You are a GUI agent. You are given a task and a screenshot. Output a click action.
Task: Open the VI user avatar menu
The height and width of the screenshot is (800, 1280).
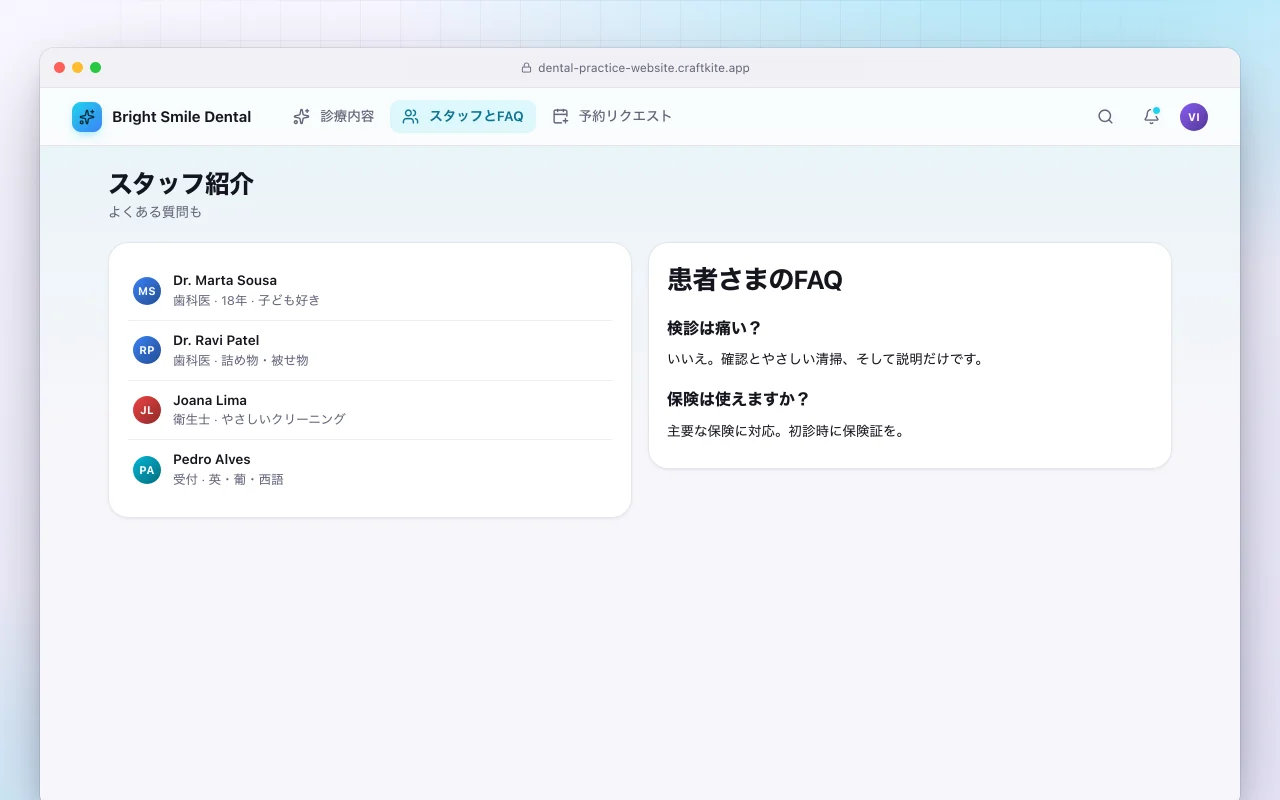coord(1194,117)
